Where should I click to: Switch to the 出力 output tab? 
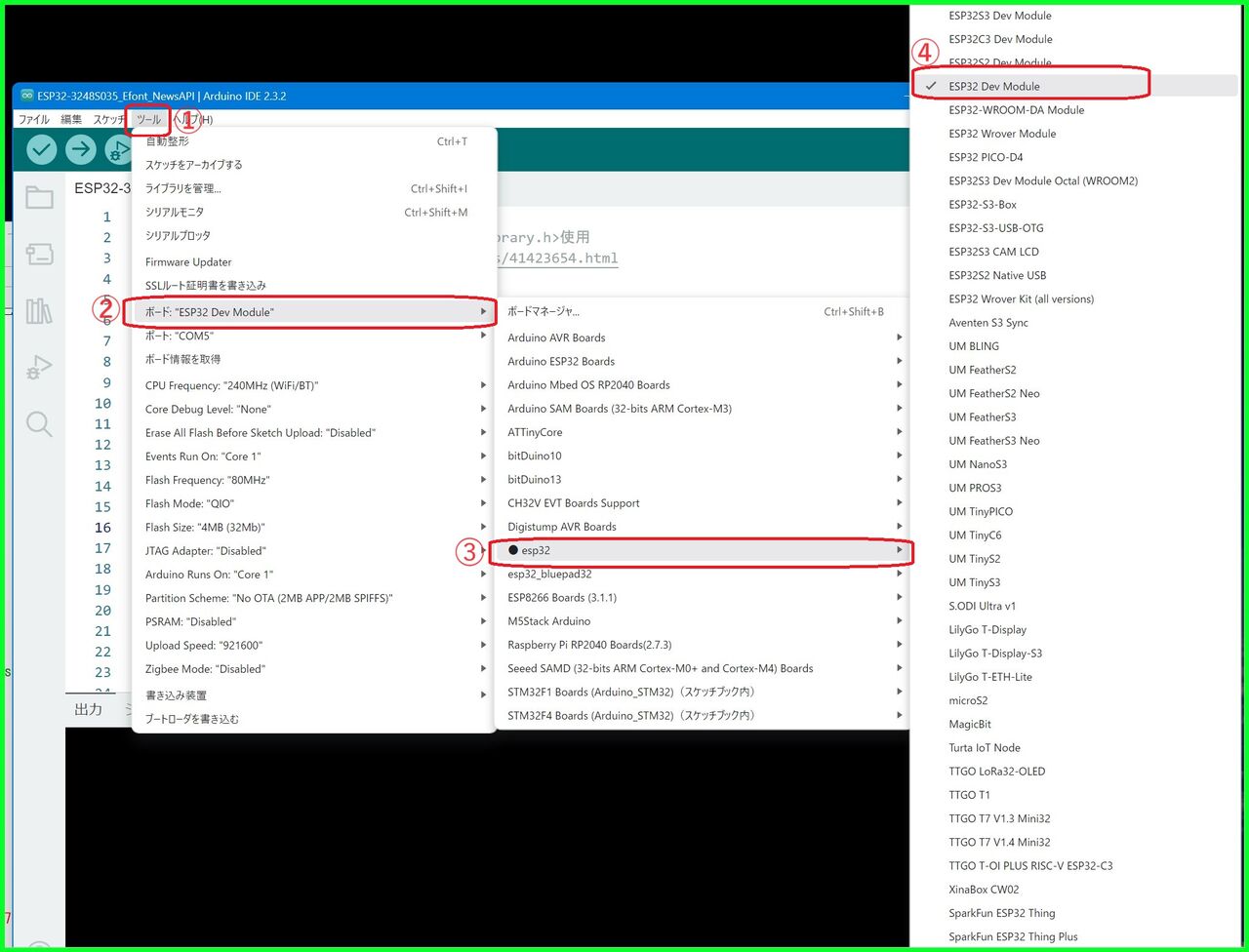pyautogui.click(x=89, y=709)
